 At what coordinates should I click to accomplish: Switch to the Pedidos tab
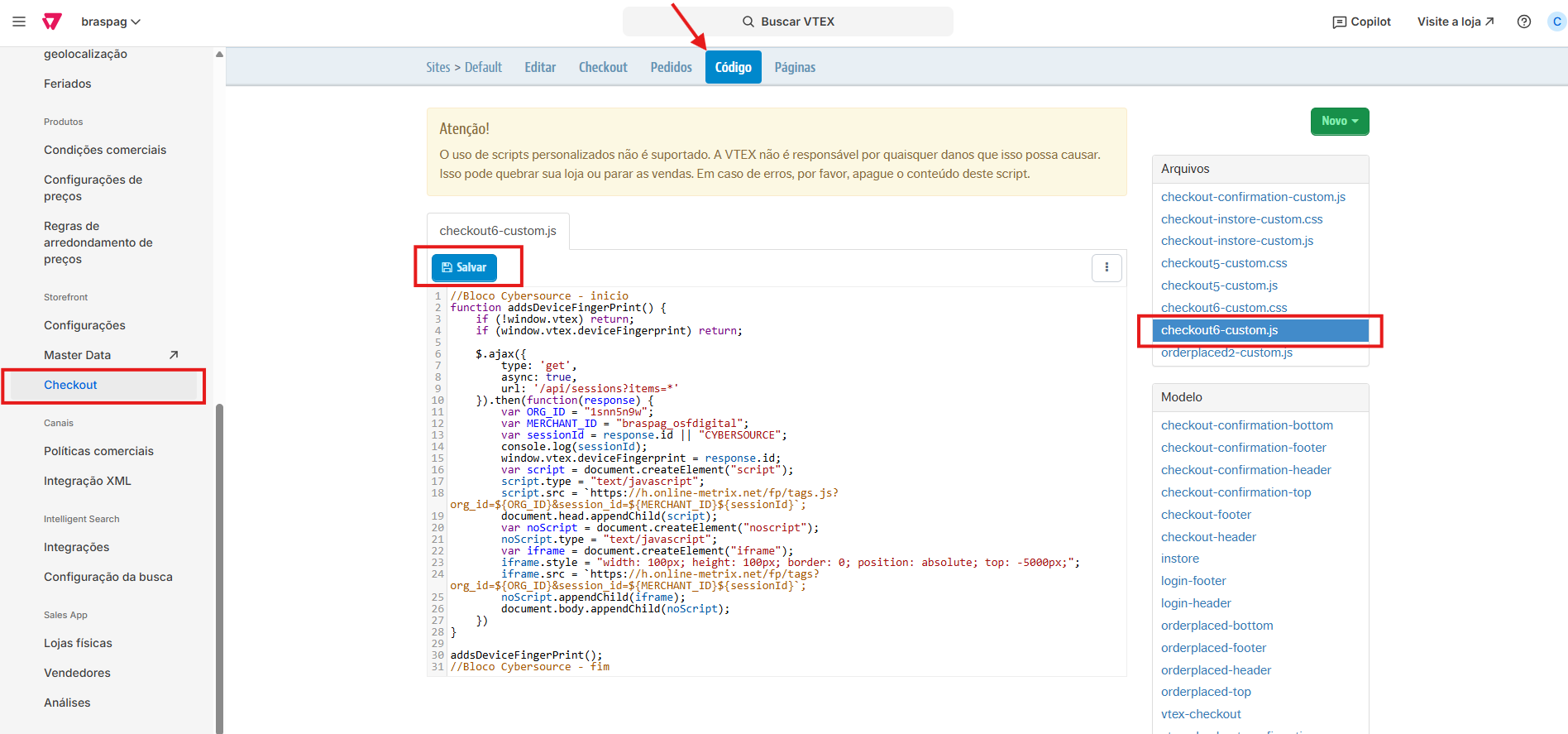click(671, 67)
